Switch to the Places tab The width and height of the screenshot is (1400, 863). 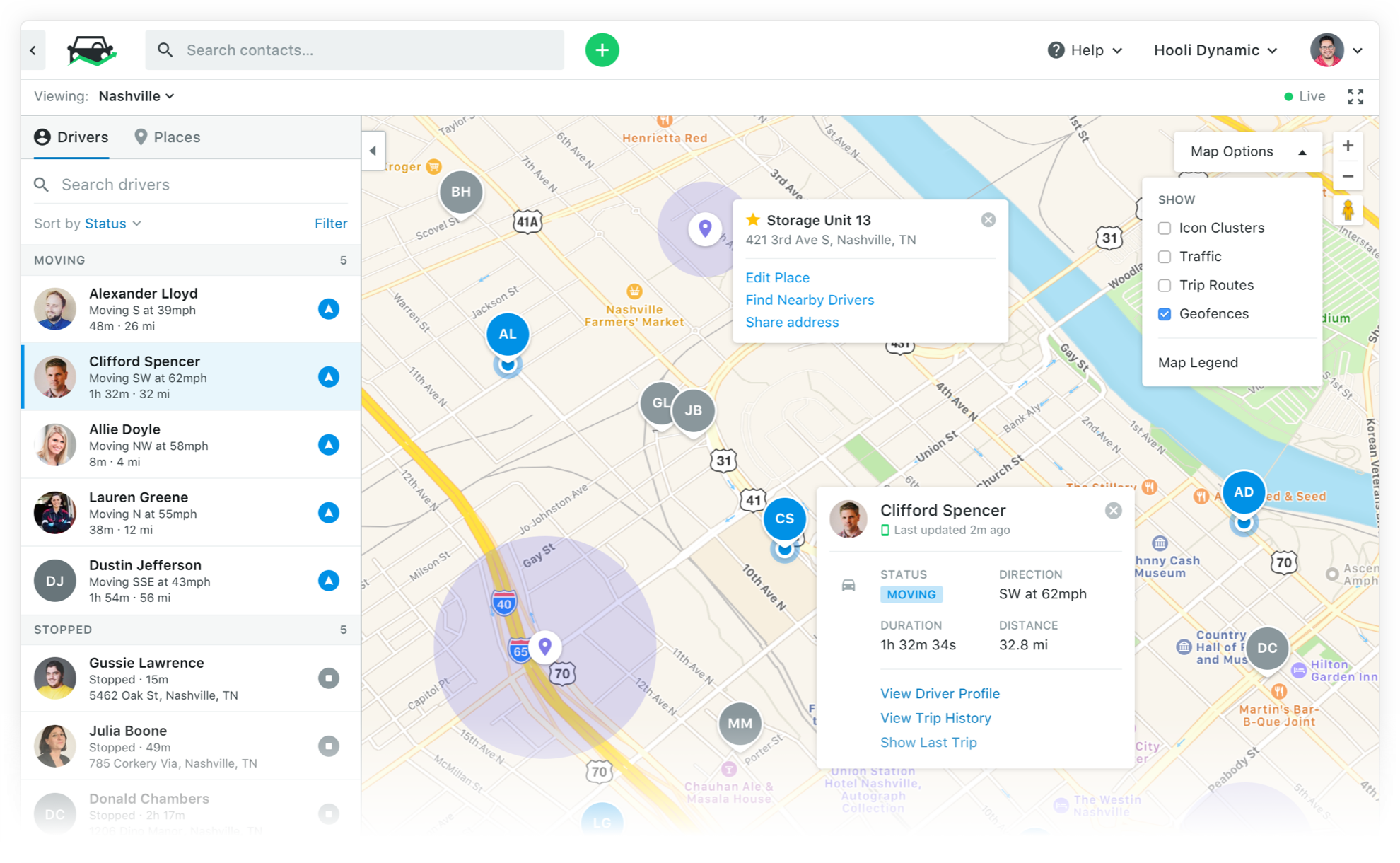168,137
